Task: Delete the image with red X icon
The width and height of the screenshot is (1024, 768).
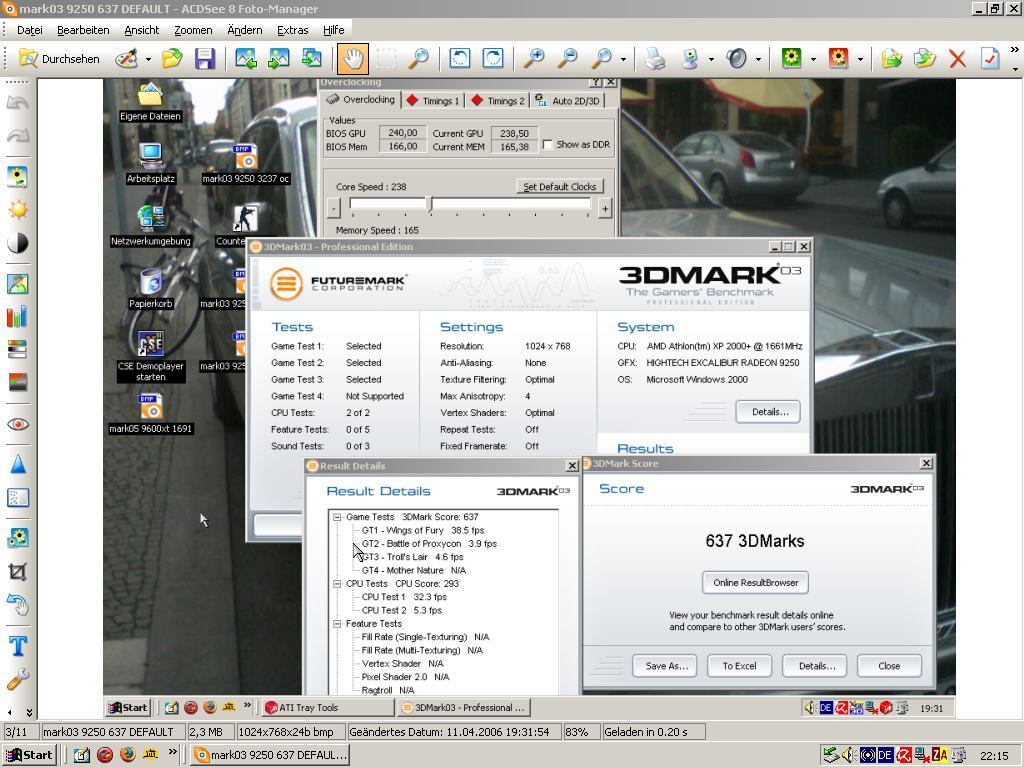Action: (958, 59)
